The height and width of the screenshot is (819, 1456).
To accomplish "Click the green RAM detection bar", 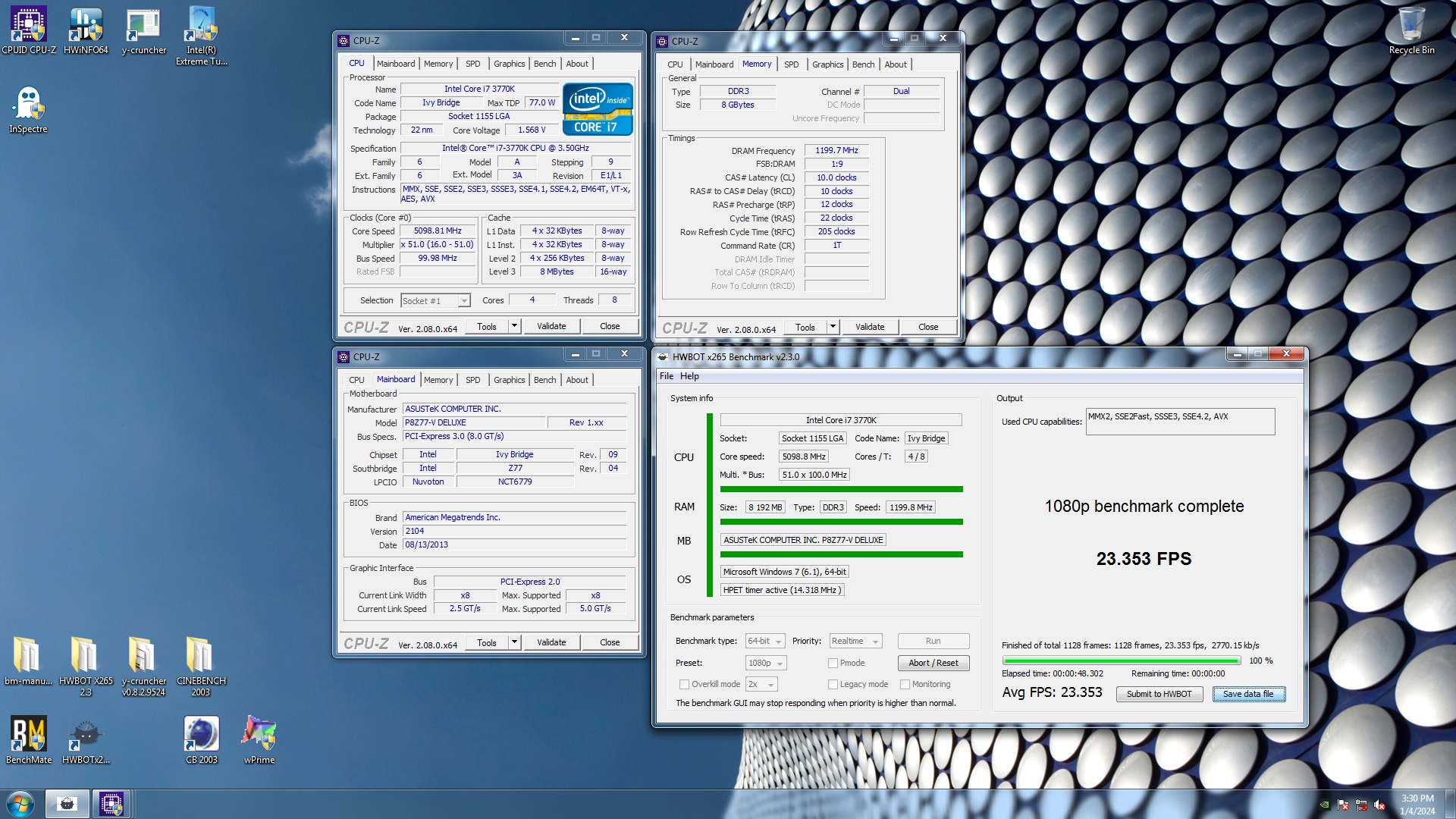I will pyautogui.click(x=841, y=522).
